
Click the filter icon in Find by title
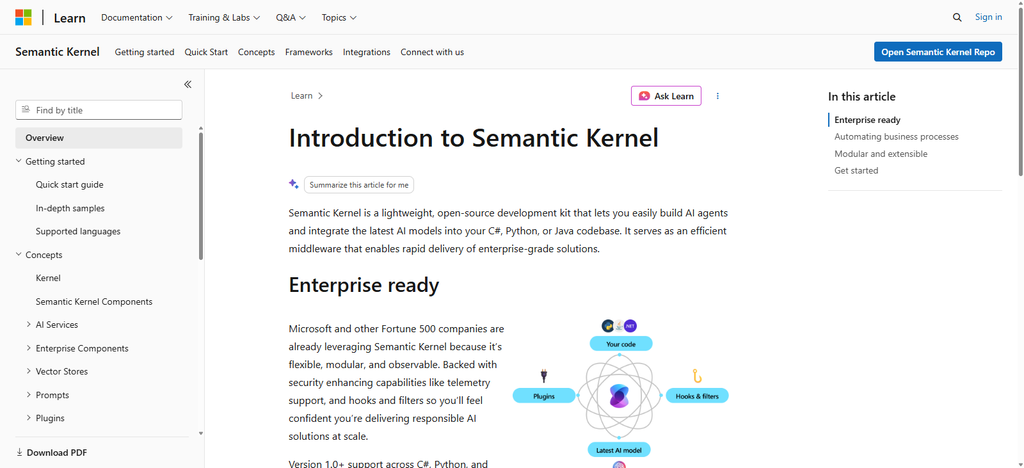[x=25, y=110]
